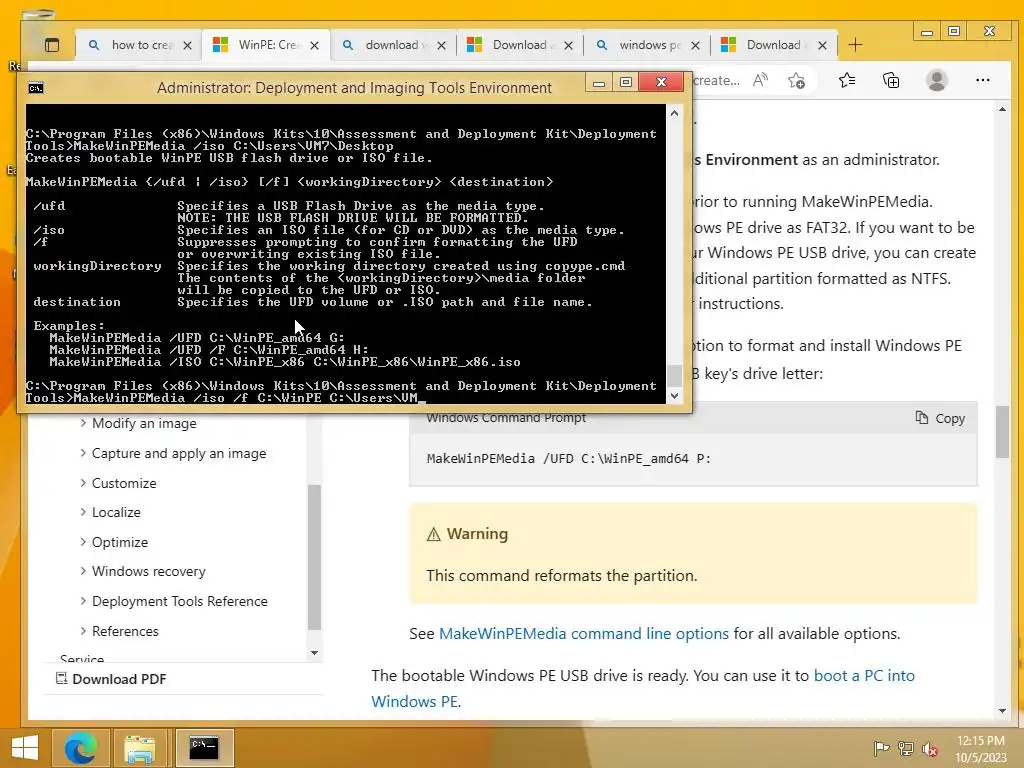Viewport: 1024px width, 768px height.
Task: Open File Explorer from taskbar
Action: (x=140, y=748)
